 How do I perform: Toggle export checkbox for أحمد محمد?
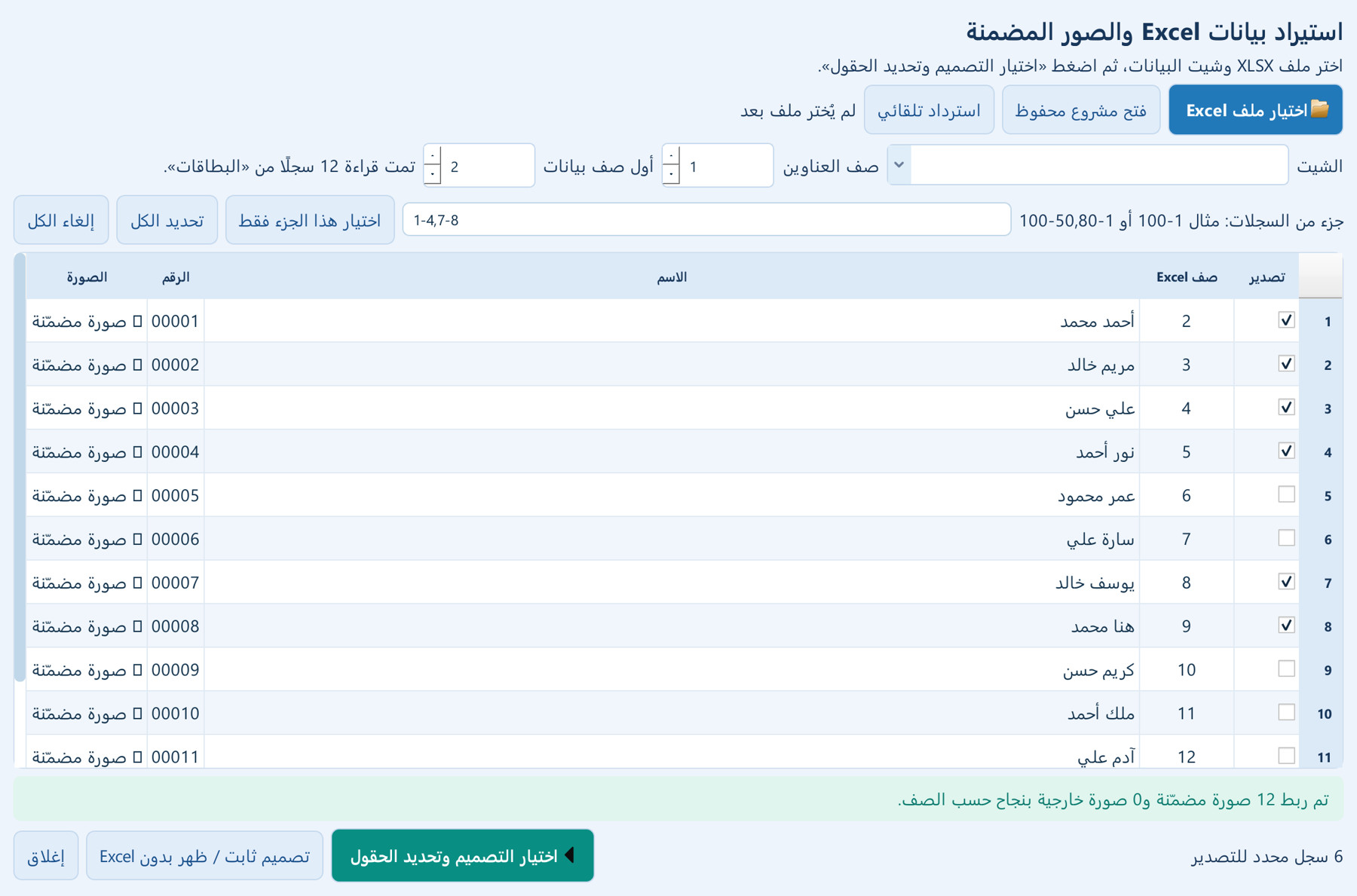(1286, 320)
